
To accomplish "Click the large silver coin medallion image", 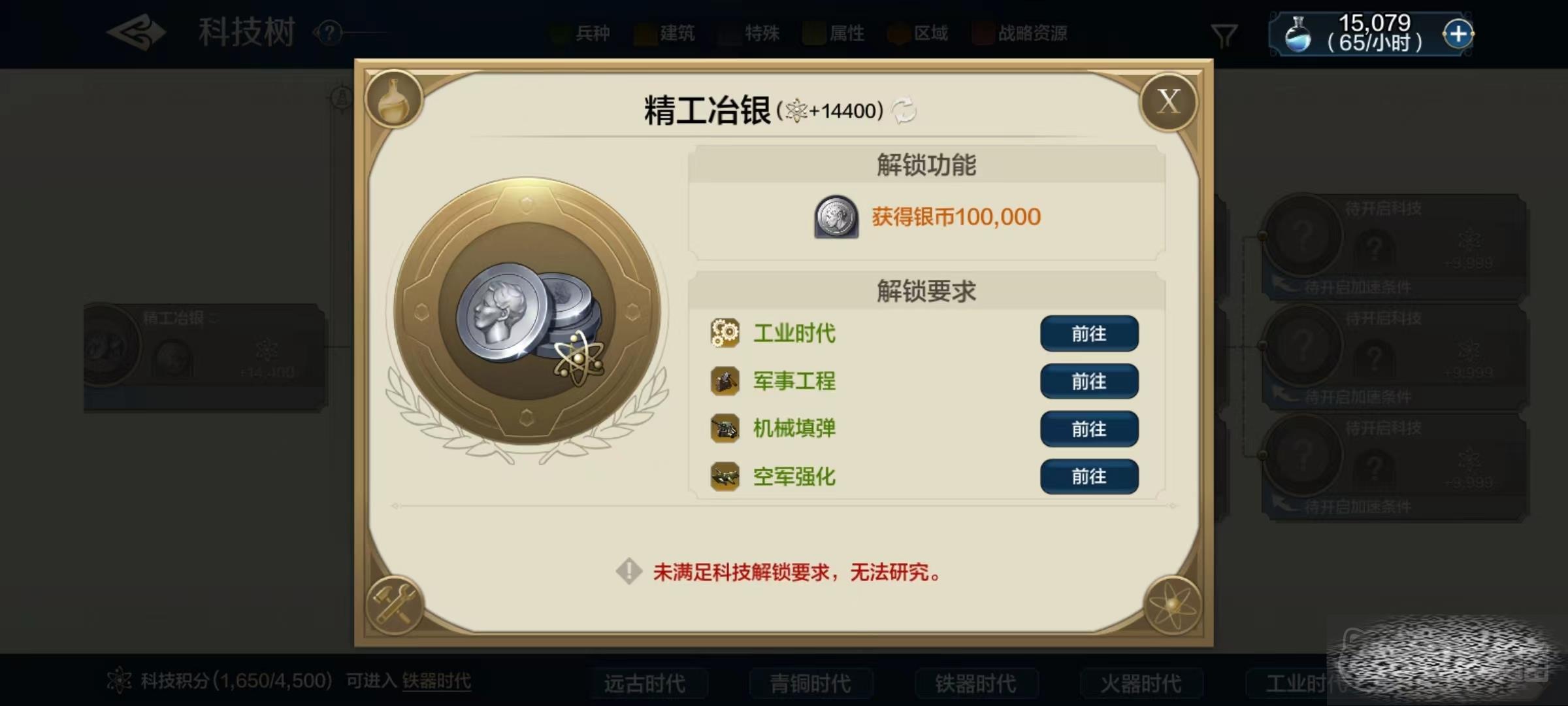I will 527,311.
